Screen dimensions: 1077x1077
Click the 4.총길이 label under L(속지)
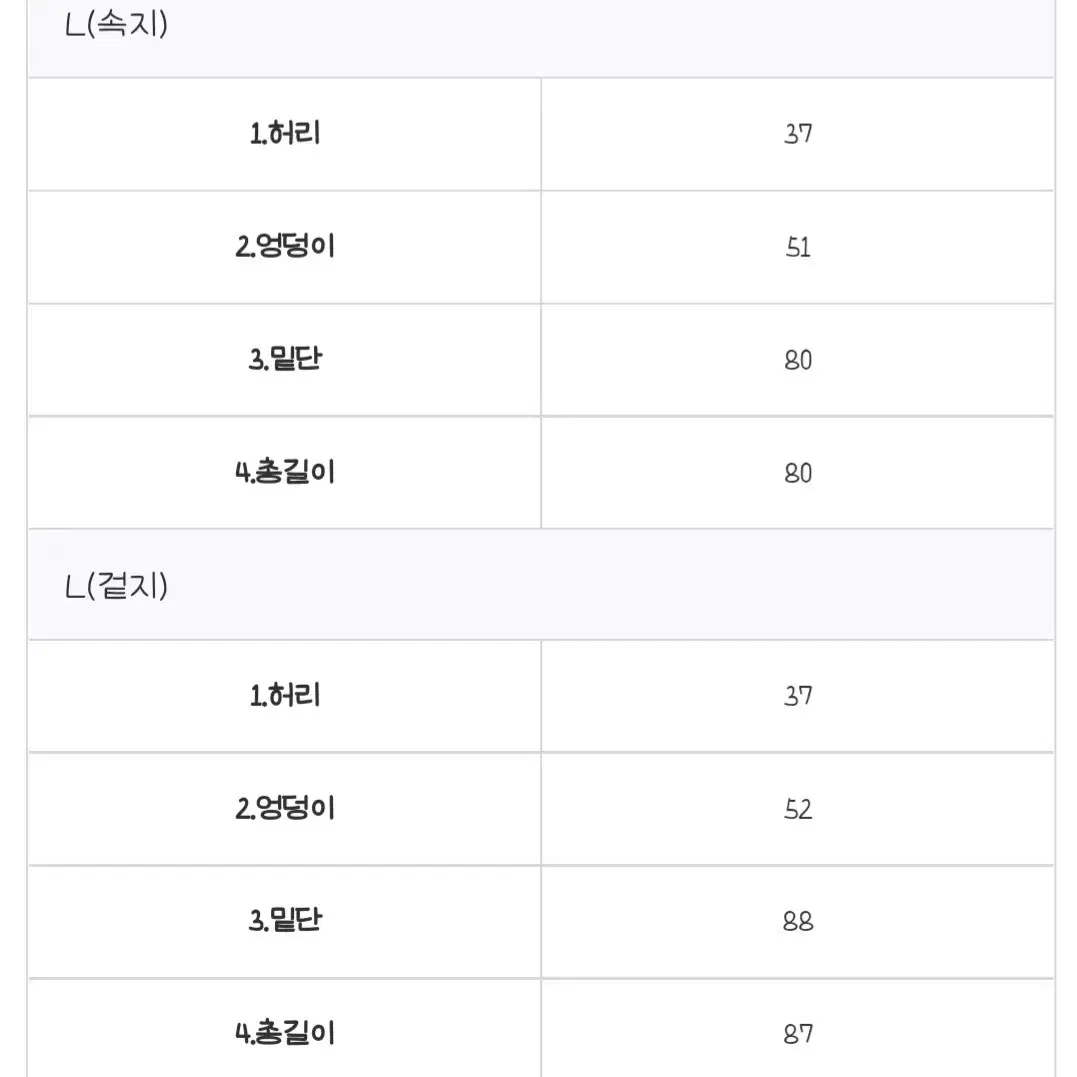[284, 472]
